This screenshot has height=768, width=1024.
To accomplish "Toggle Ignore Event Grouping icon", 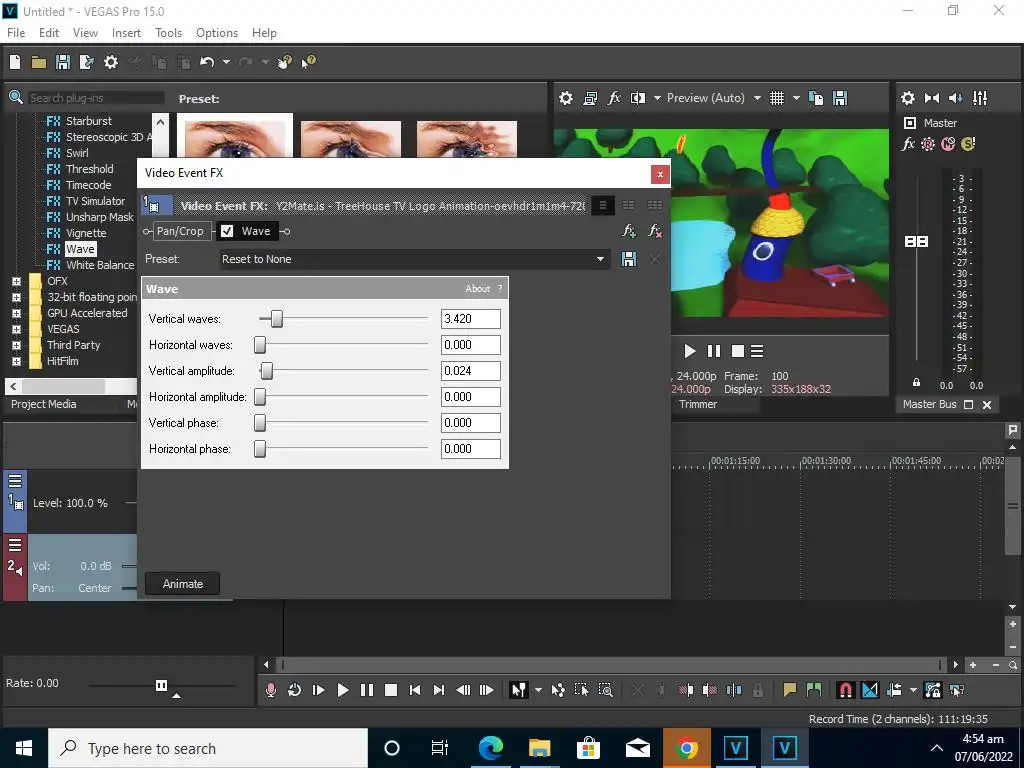I will tap(957, 690).
